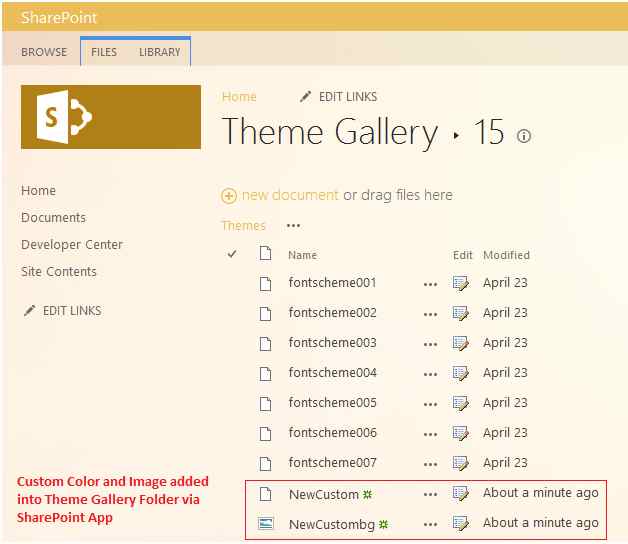The image size is (628, 544).
Task: Click the file icon for fontscheme003
Action: coord(265,344)
